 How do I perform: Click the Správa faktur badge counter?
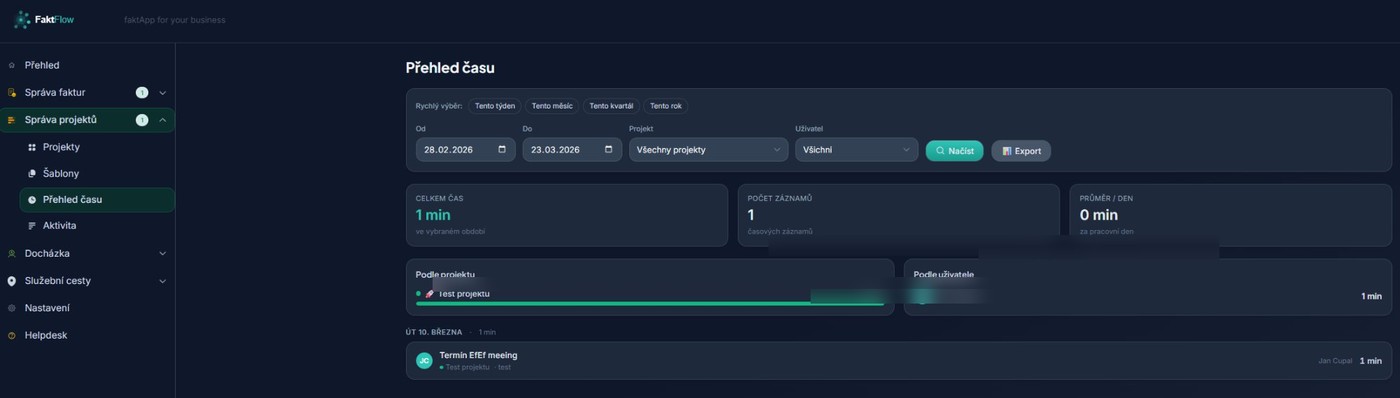pyautogui.click(x=142, y=93)
